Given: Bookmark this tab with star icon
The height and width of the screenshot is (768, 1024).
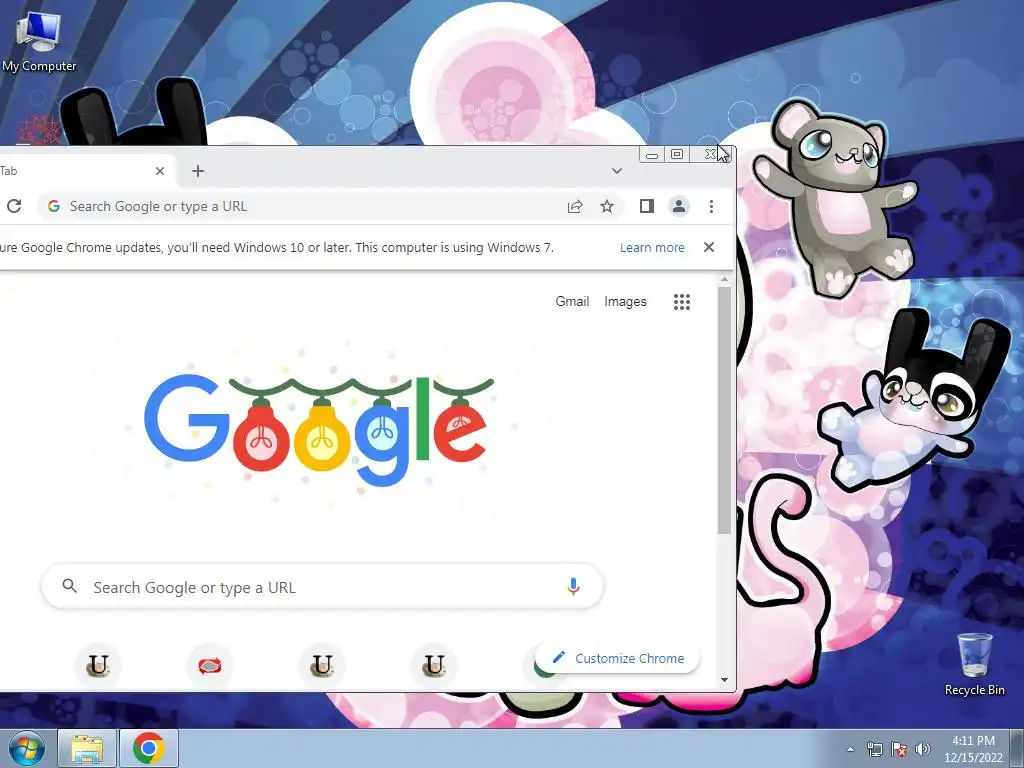Looking at the screenshot, I should pos(607,206).
